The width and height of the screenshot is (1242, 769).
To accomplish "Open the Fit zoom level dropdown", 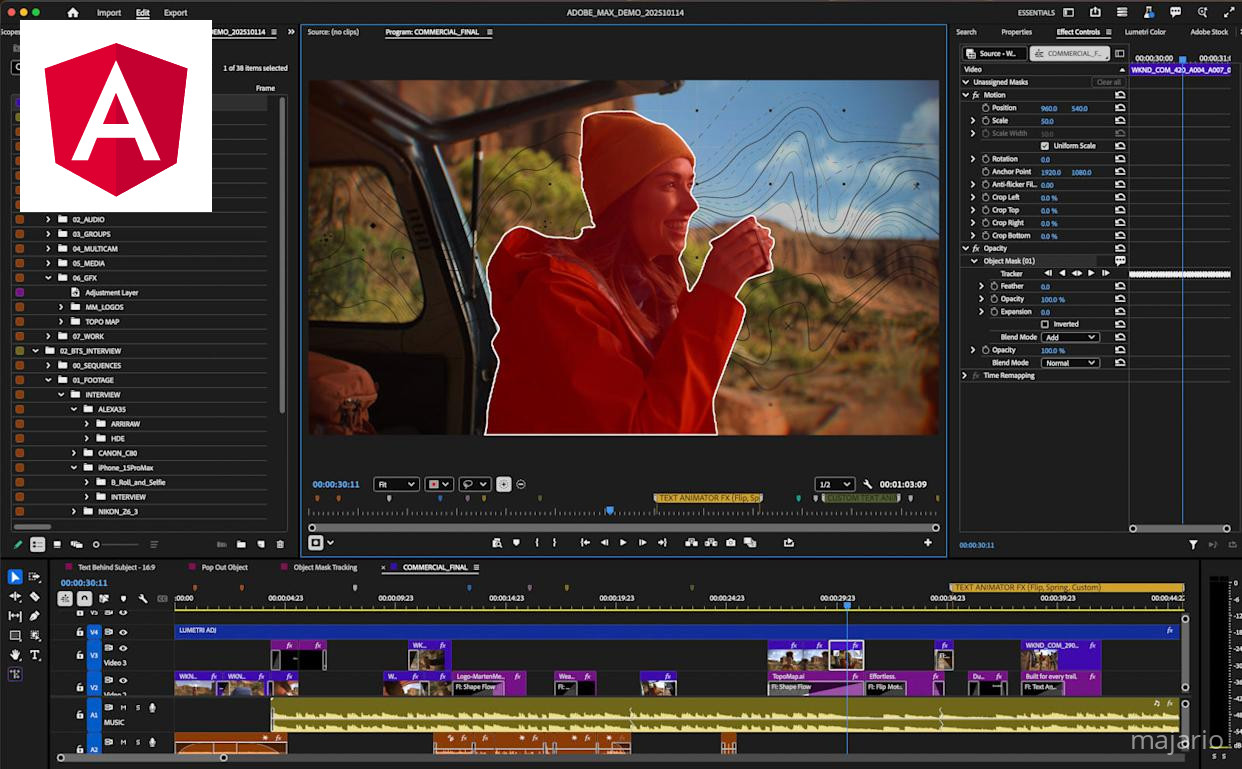I will click(x=396, y=484).
